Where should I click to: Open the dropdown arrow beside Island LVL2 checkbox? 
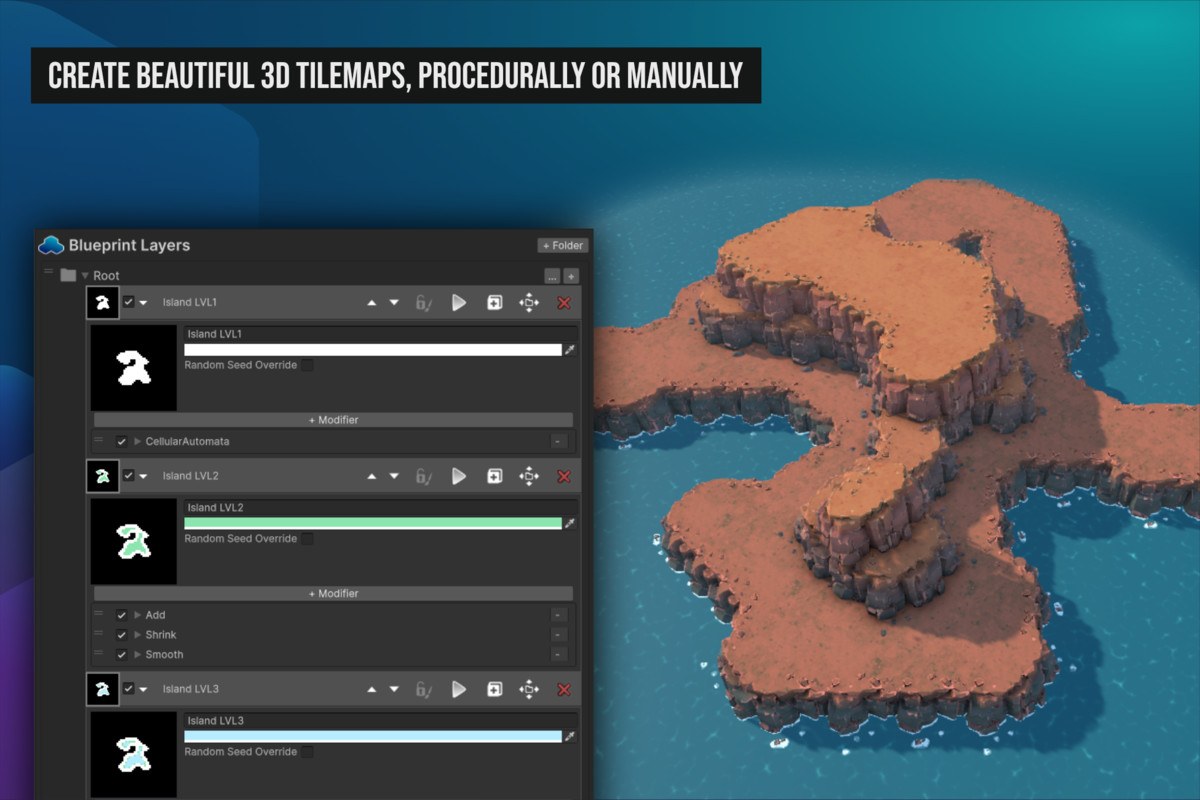point(143,476)
